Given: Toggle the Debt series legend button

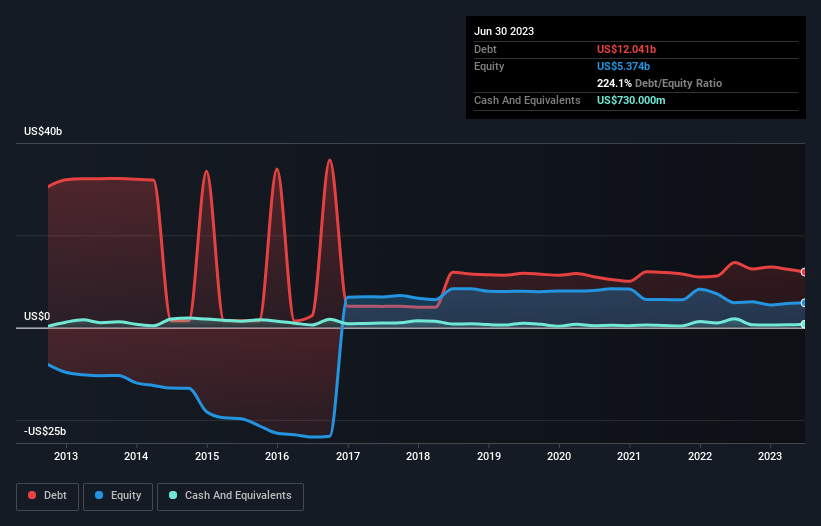Looking at the screenshot, I should coord(48,496).
